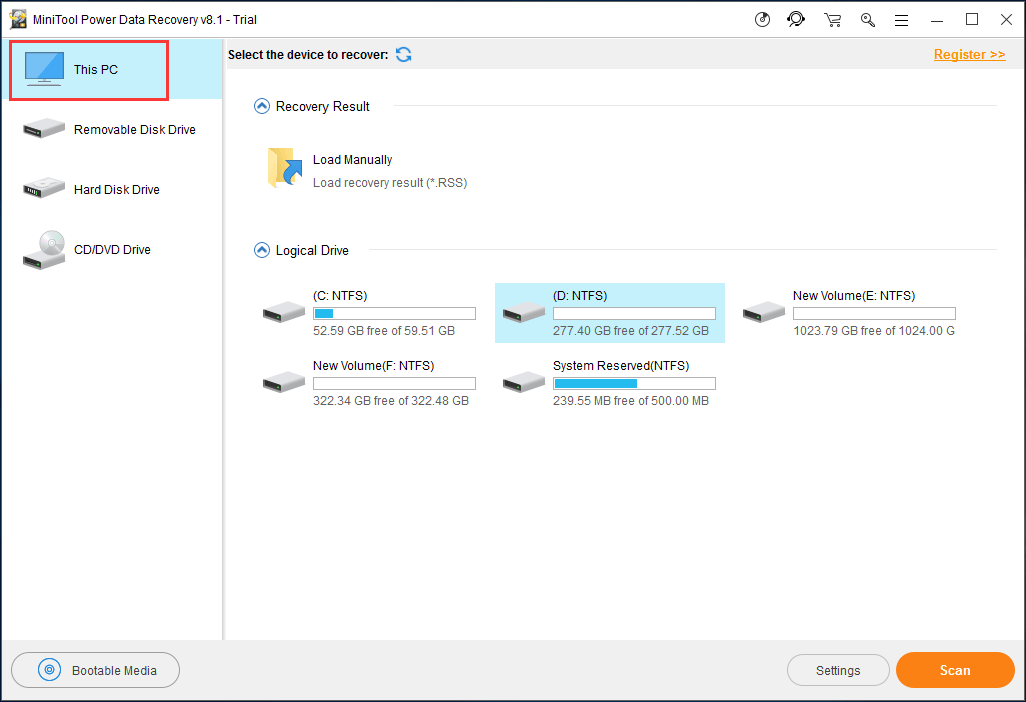
Task: Select the (C: NTFS) drive icon
Action: [284, 312]
